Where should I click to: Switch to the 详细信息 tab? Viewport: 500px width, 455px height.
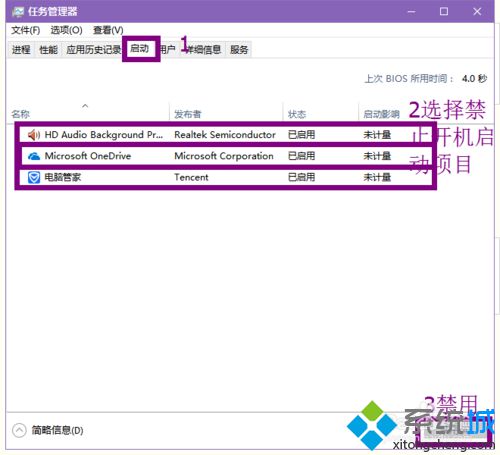coord(203,50)
